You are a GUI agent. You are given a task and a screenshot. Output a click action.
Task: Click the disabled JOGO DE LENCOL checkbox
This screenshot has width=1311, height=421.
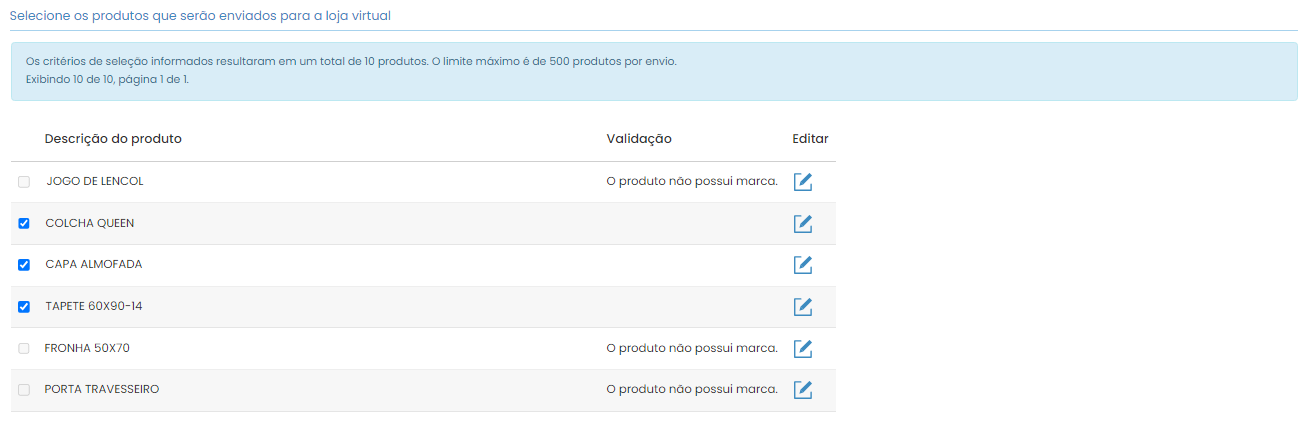pyautogui.click(x=24, y=182)
